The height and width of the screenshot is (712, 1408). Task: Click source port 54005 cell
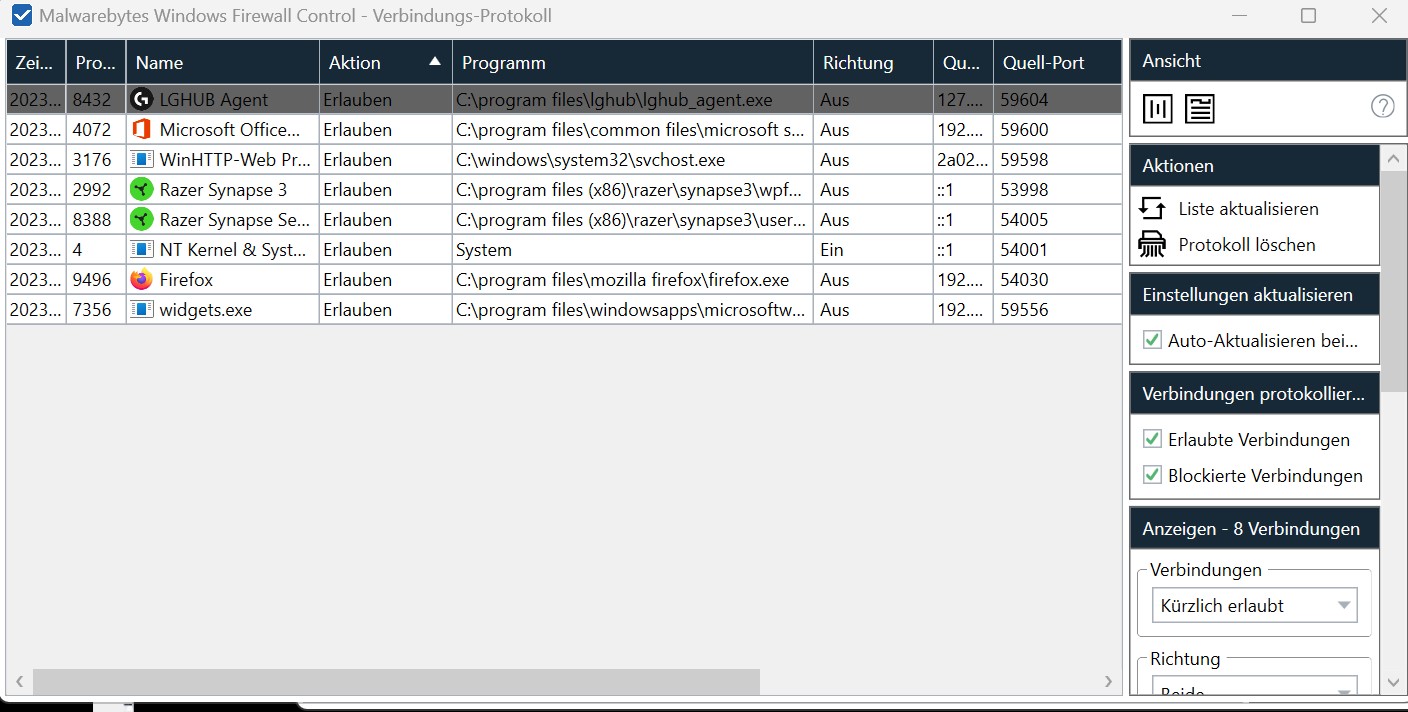coord(1057,220)
